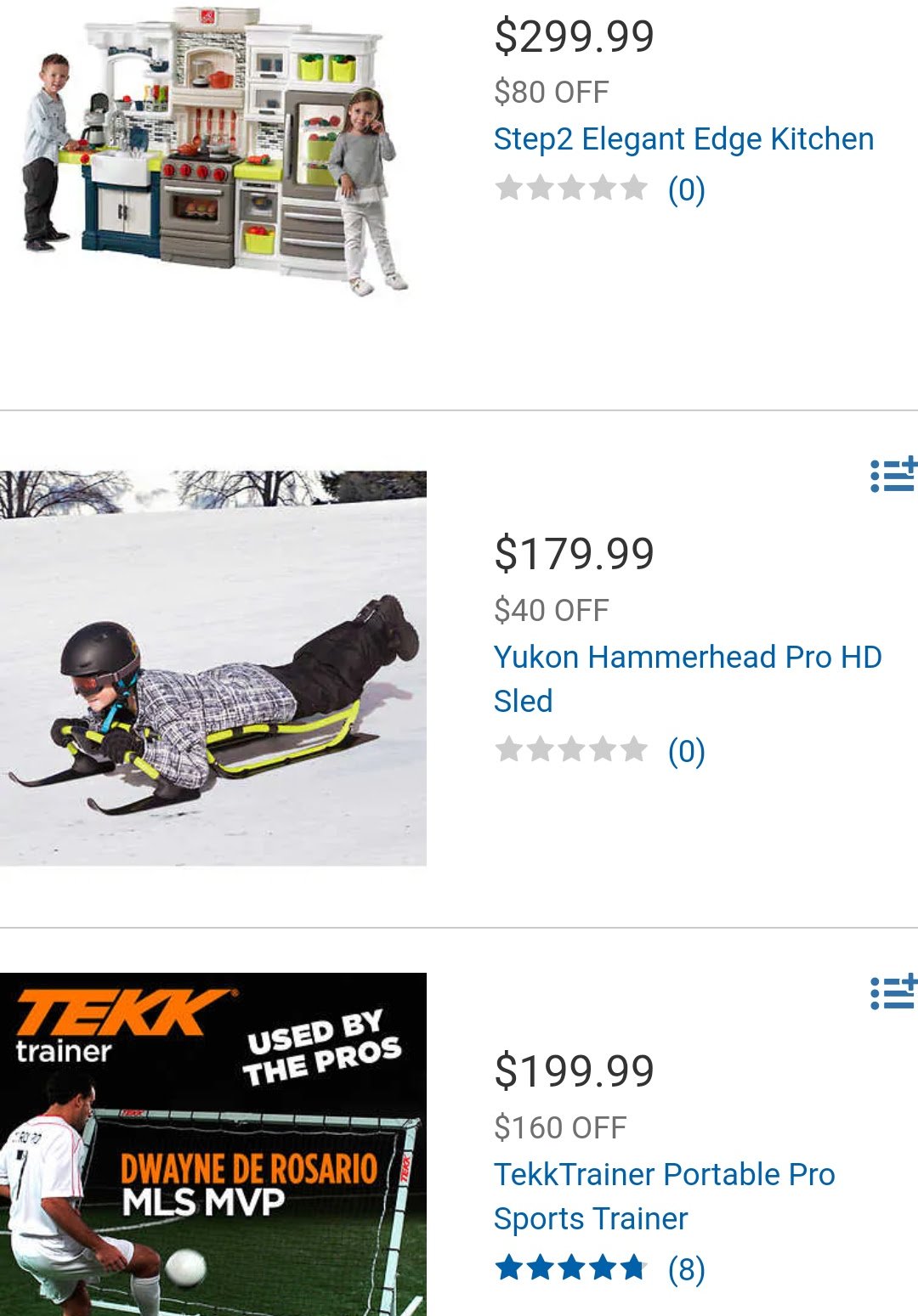The width and height of the screenshot is (918, 1316).
Task: Select the $199.99 price
Action: click(575, 1070)
